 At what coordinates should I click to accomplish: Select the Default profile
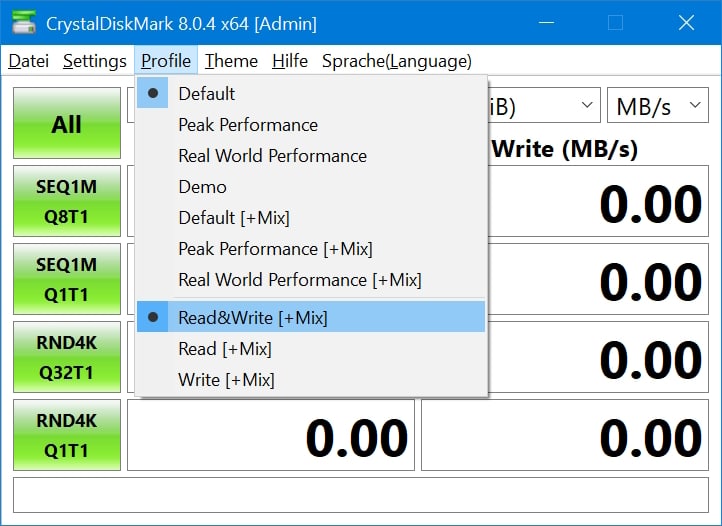[311, 94]
